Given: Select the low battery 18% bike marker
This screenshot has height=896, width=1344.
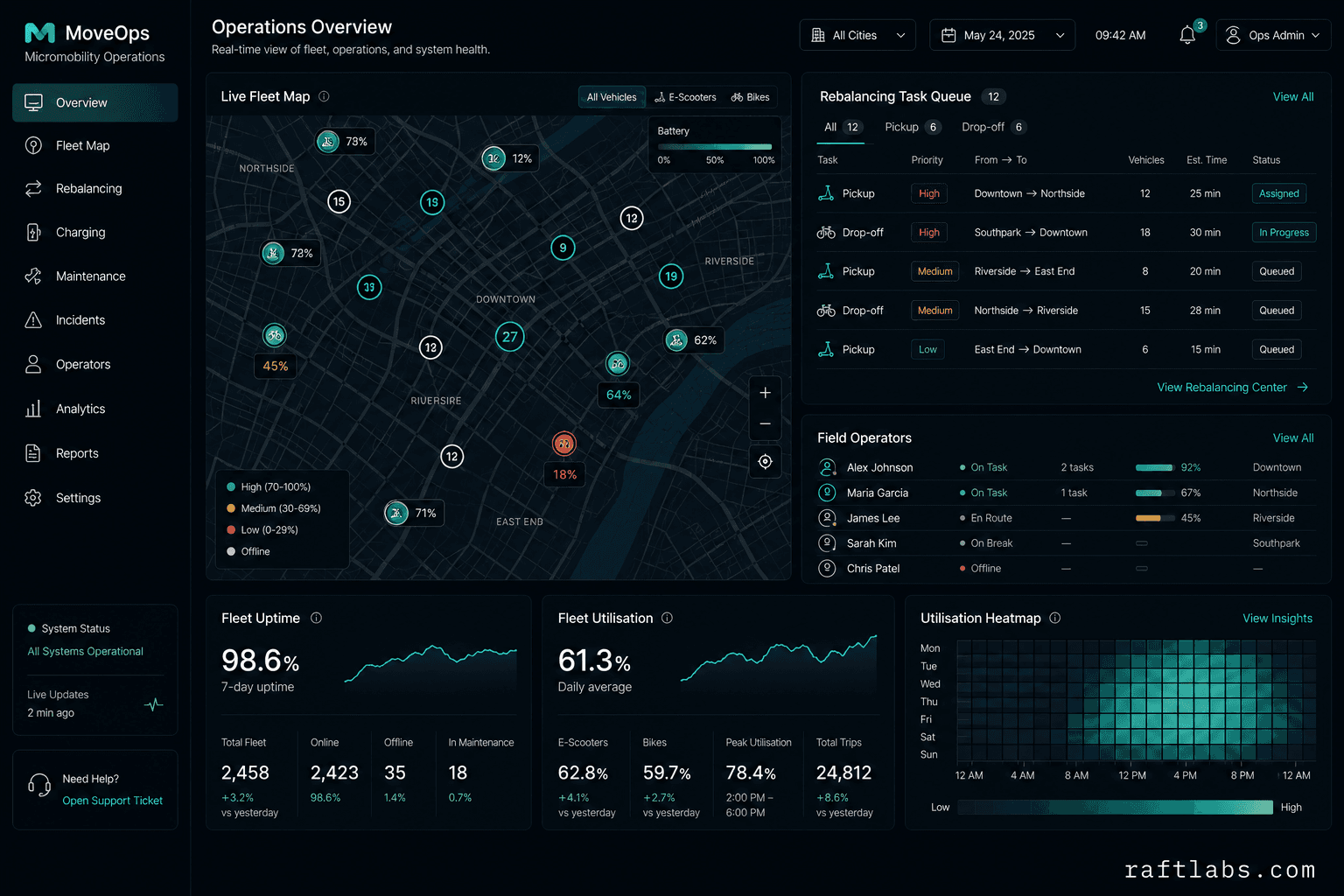Looking at the screenshot, I should [x=564, y=444].
